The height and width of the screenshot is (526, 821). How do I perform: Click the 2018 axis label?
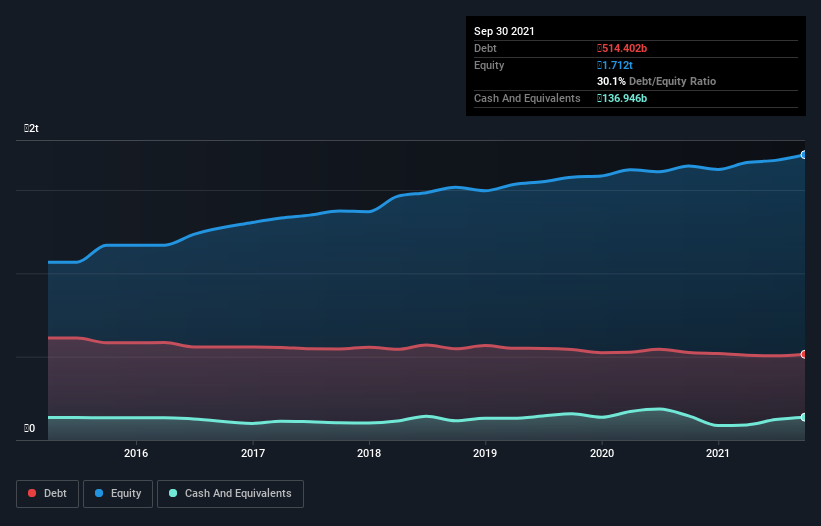pyautogui.click(x=369, y=453)
